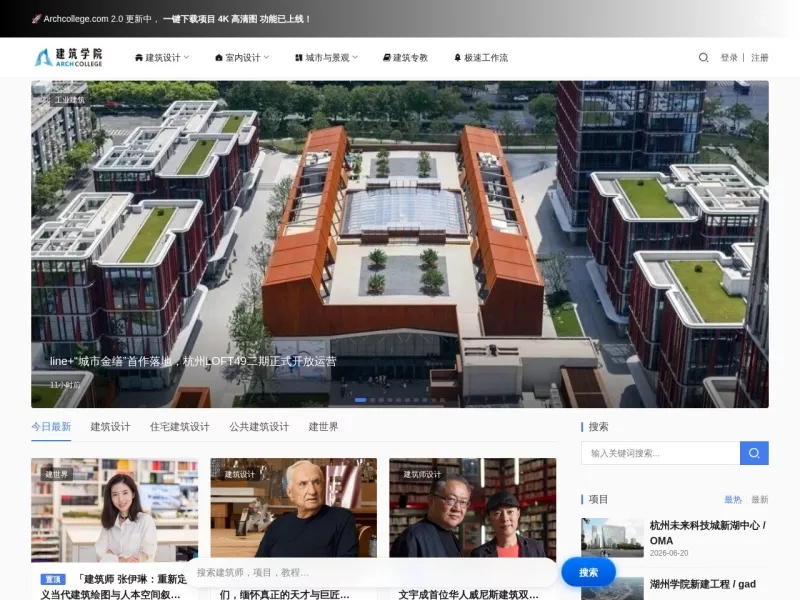Viewport: 800px width, 600px height.
Task: Open the LOFT49 hero article headline
Action: pos(193,362)
